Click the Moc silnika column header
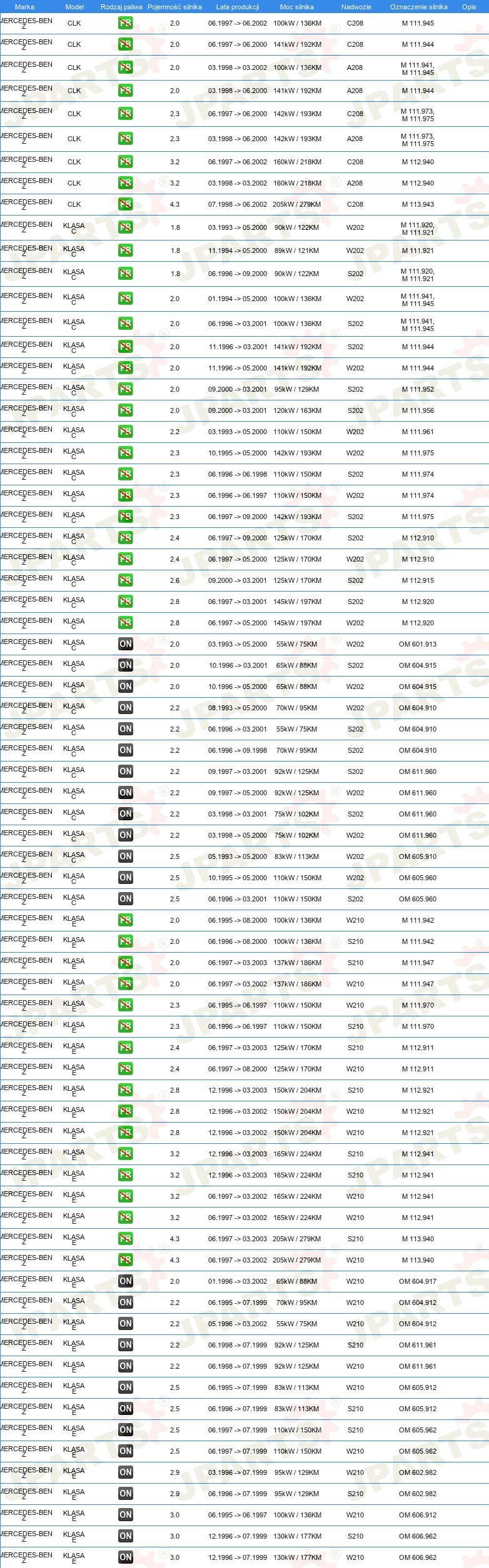This screenshot has width=489, height=1568. [297, 7]
